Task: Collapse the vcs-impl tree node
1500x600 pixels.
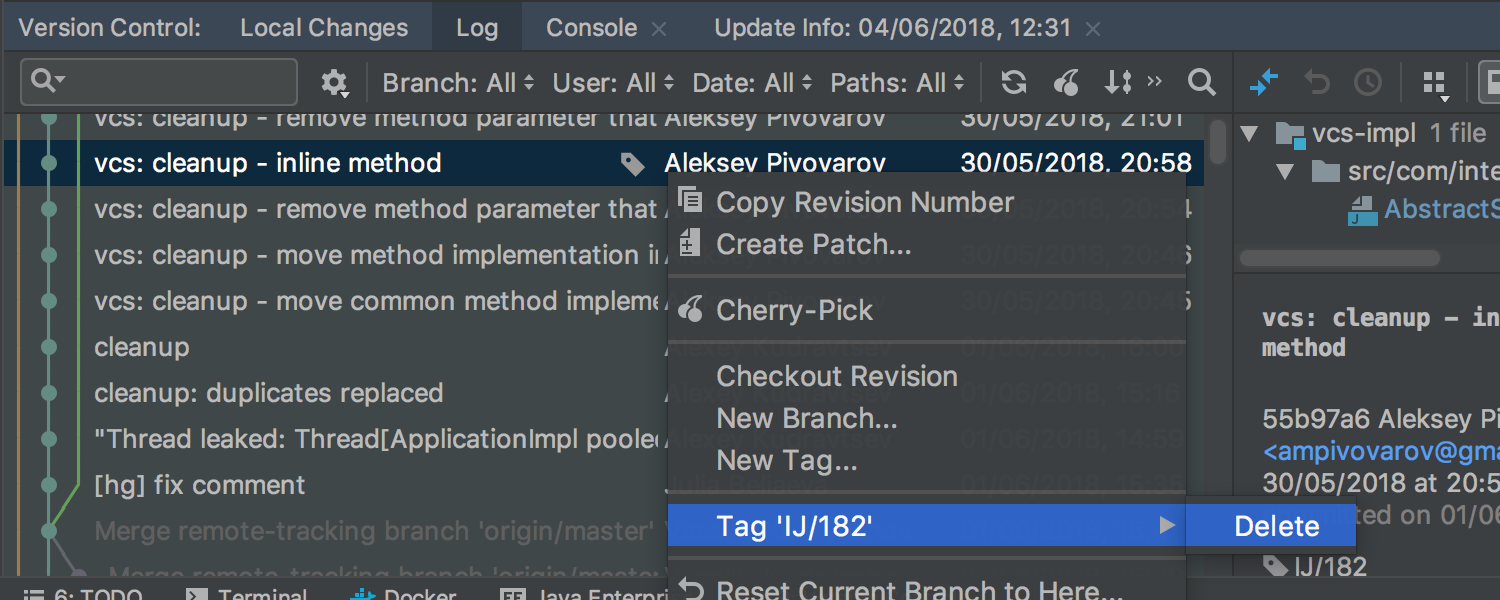Action: (1248, 133)
